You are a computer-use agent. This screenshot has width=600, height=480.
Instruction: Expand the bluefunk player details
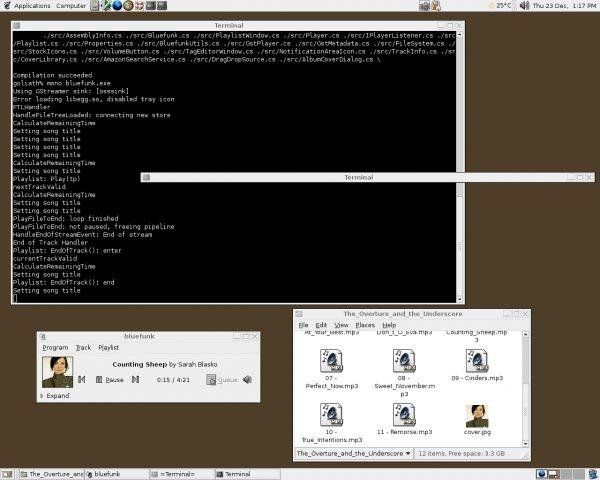click(55, 396)
